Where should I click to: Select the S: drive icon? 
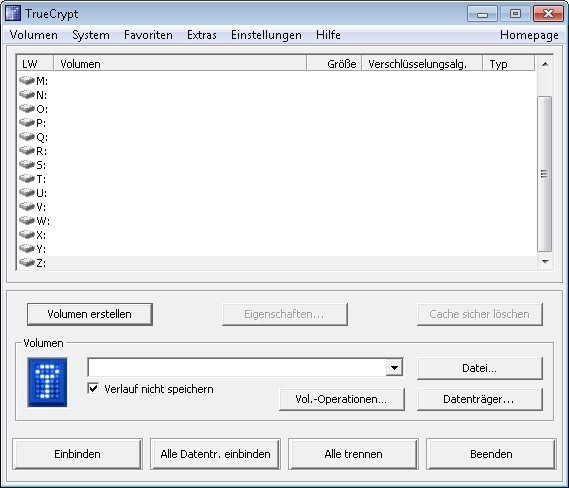coord(27,164)
